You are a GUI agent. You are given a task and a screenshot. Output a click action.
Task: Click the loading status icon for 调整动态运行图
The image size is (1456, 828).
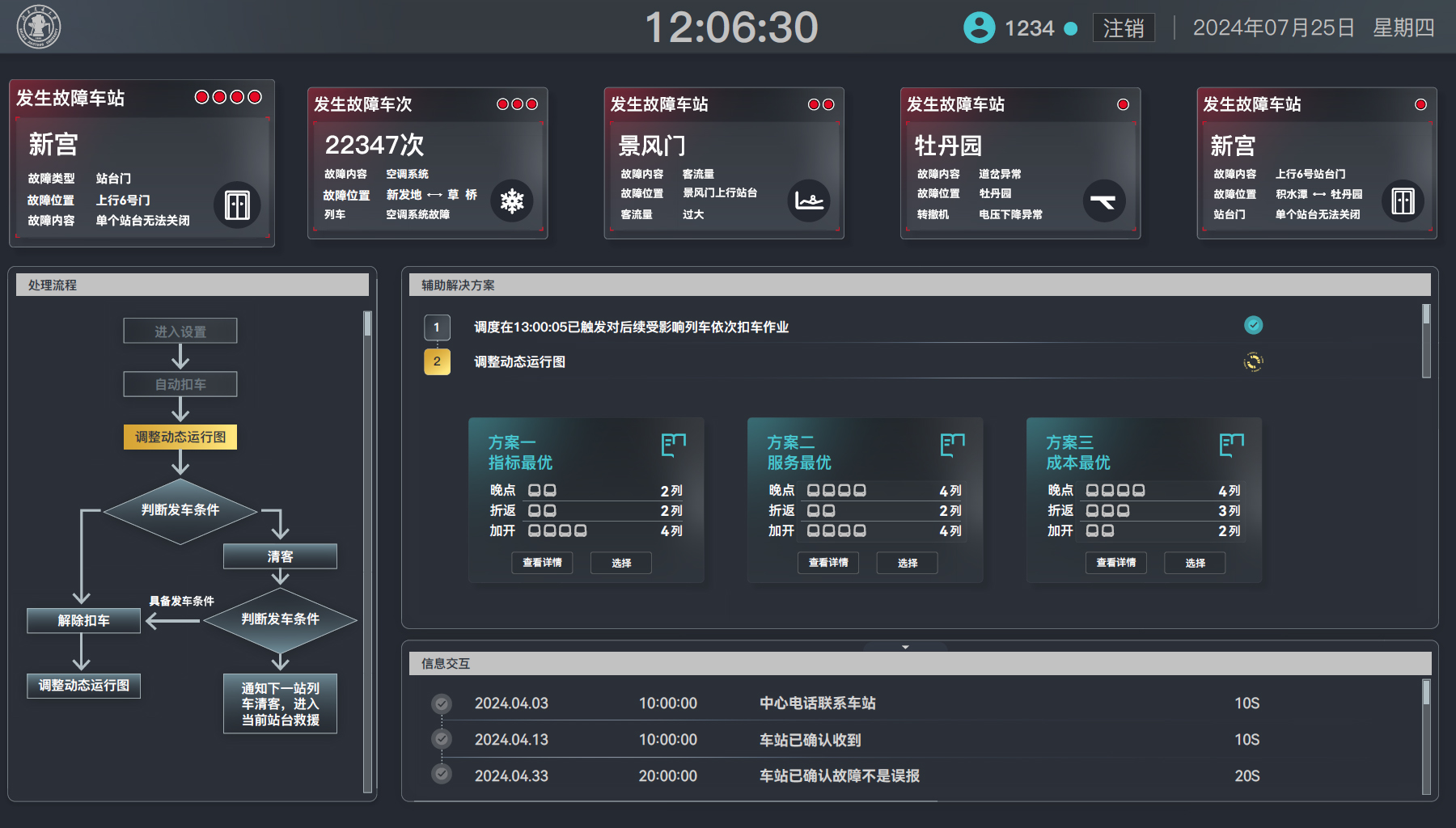tap(1253, 361)
